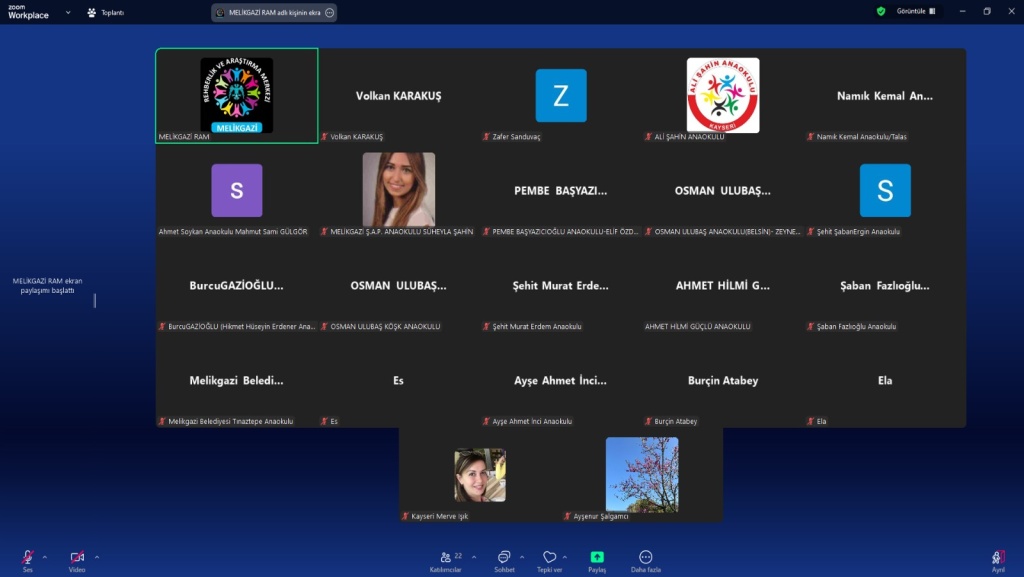The height and width of the screenshot is (577, 1024).
Task: Select the MELİKGAZİ RAM participant tile
Action: click(x=237, y=96)
